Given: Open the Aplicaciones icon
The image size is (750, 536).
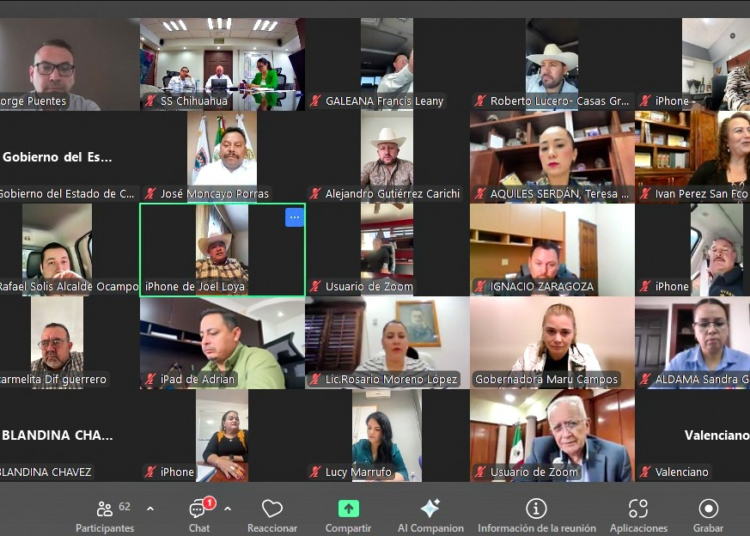Looking at the screenshot, I should tap(638, 509).
